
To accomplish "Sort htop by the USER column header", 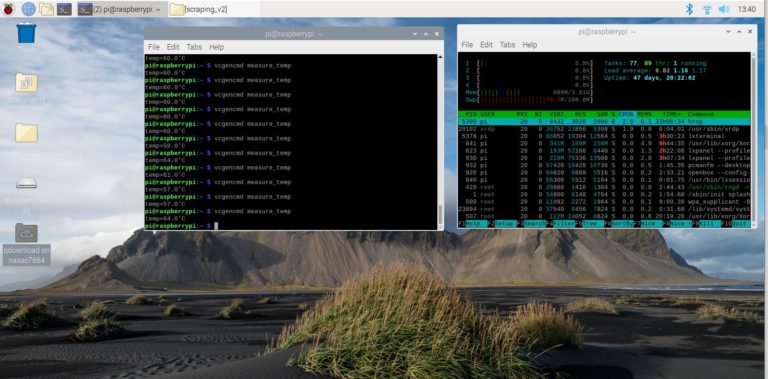I will pyautogui.click(x=486, y=114).
